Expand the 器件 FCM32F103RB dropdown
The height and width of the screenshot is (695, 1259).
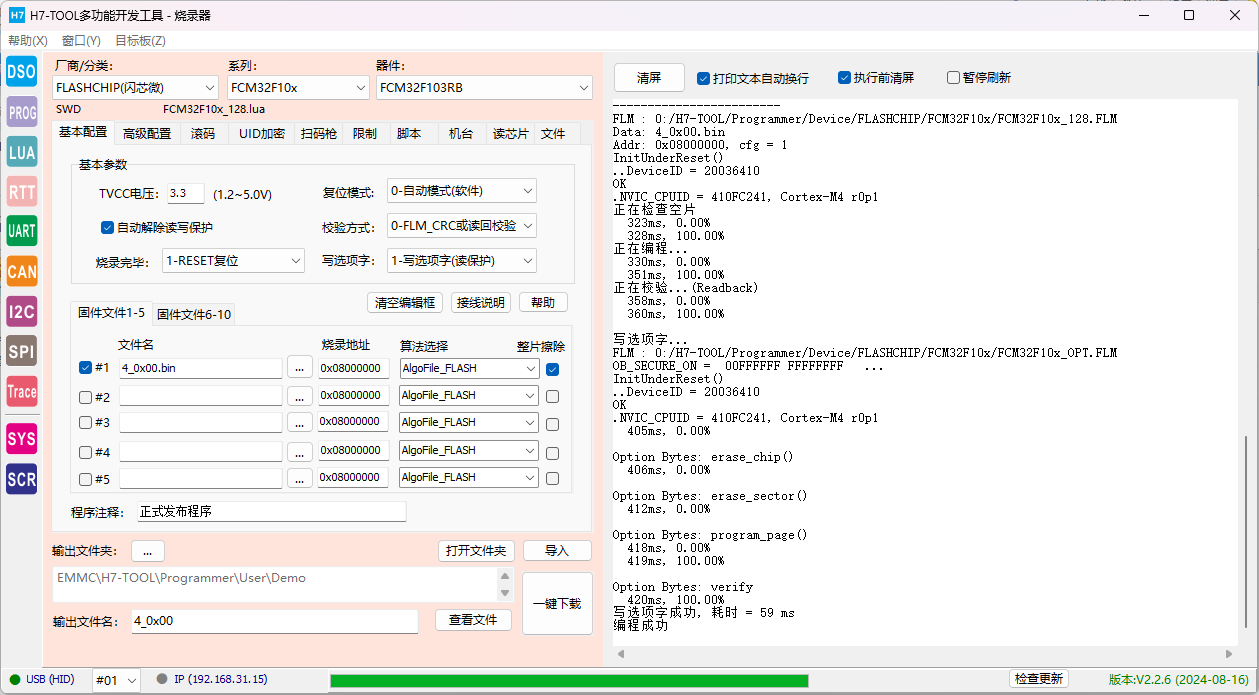(x=484, y=88)
